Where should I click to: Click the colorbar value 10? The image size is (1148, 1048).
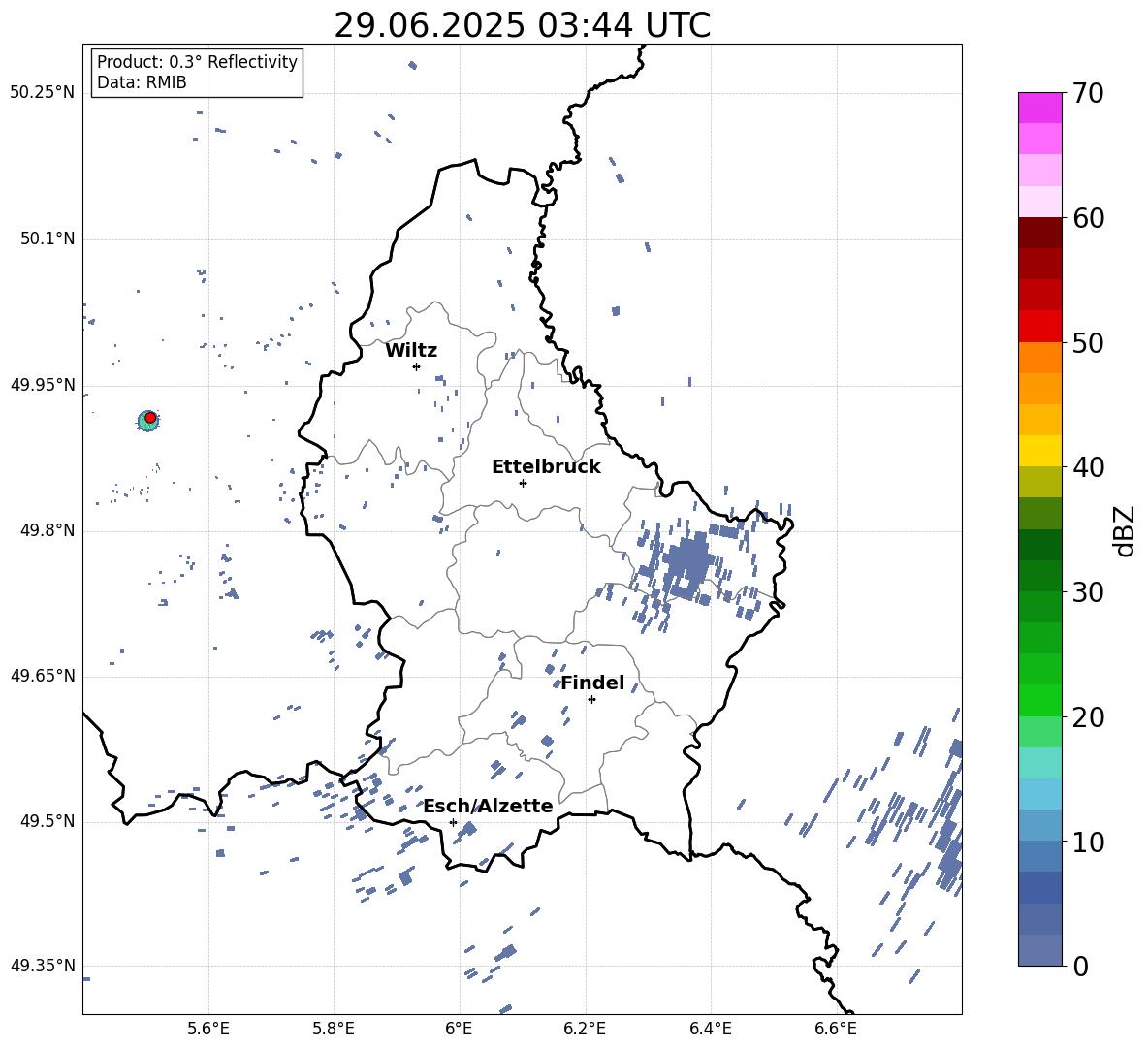pos(1088,842)
